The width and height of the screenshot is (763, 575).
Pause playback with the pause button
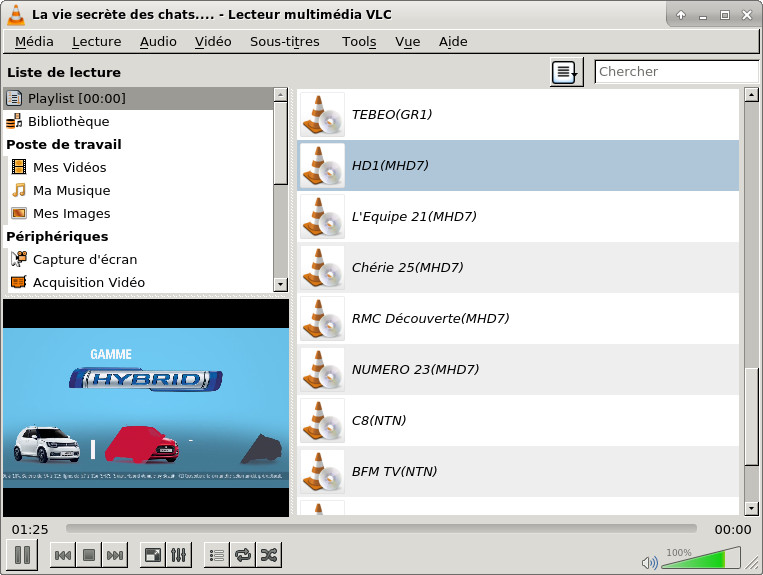click(x=22, y=555)
